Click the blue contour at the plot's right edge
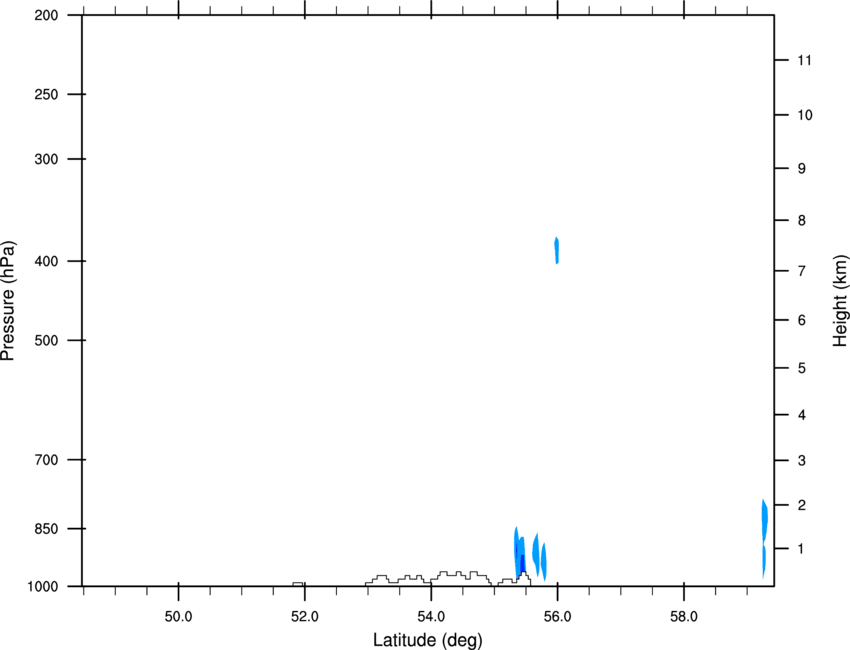Viewport: 850px width, 650px height. [764, 538]
